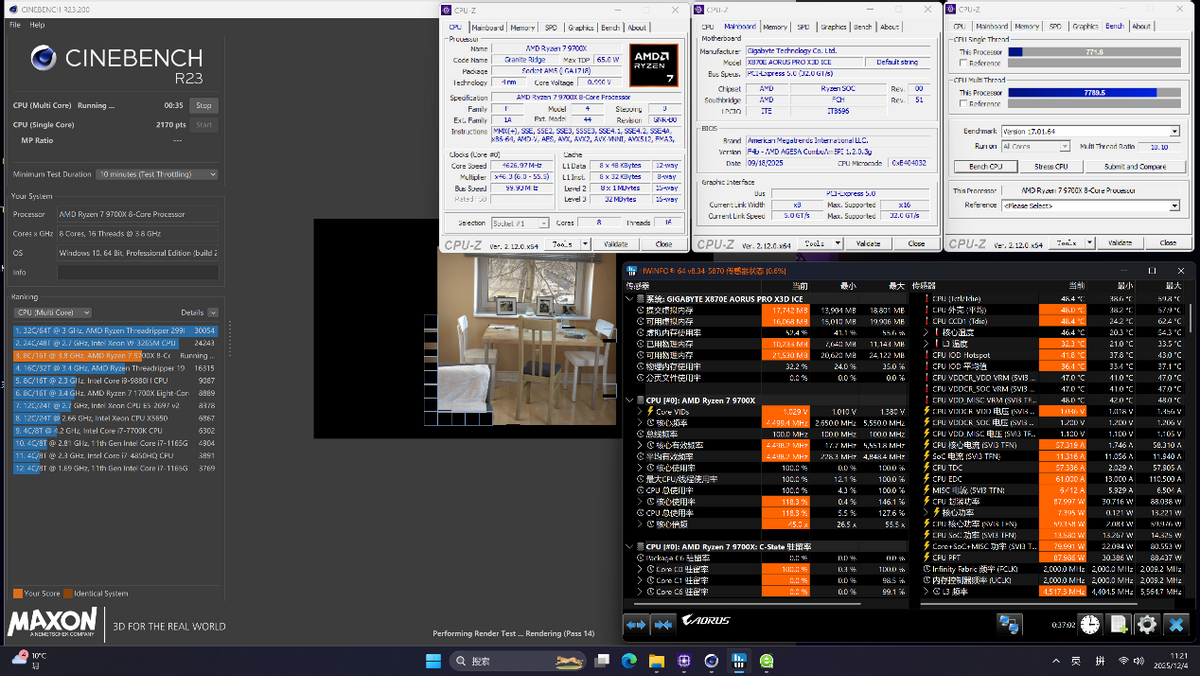
Task: Close the first CPU-Z window via Close button
Action: [663, 243]
